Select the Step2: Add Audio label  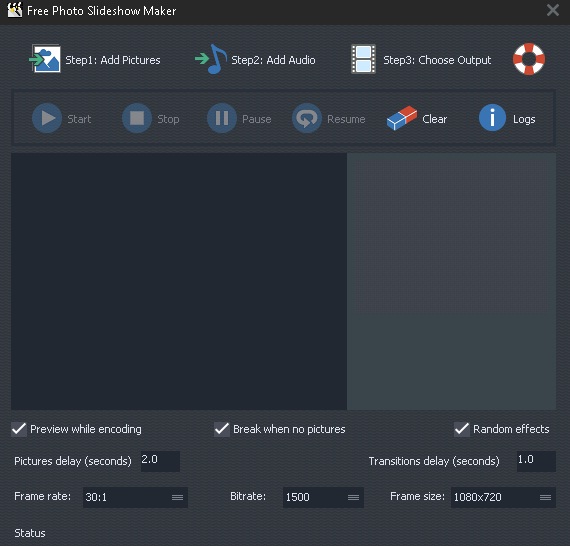click(273, 60)
